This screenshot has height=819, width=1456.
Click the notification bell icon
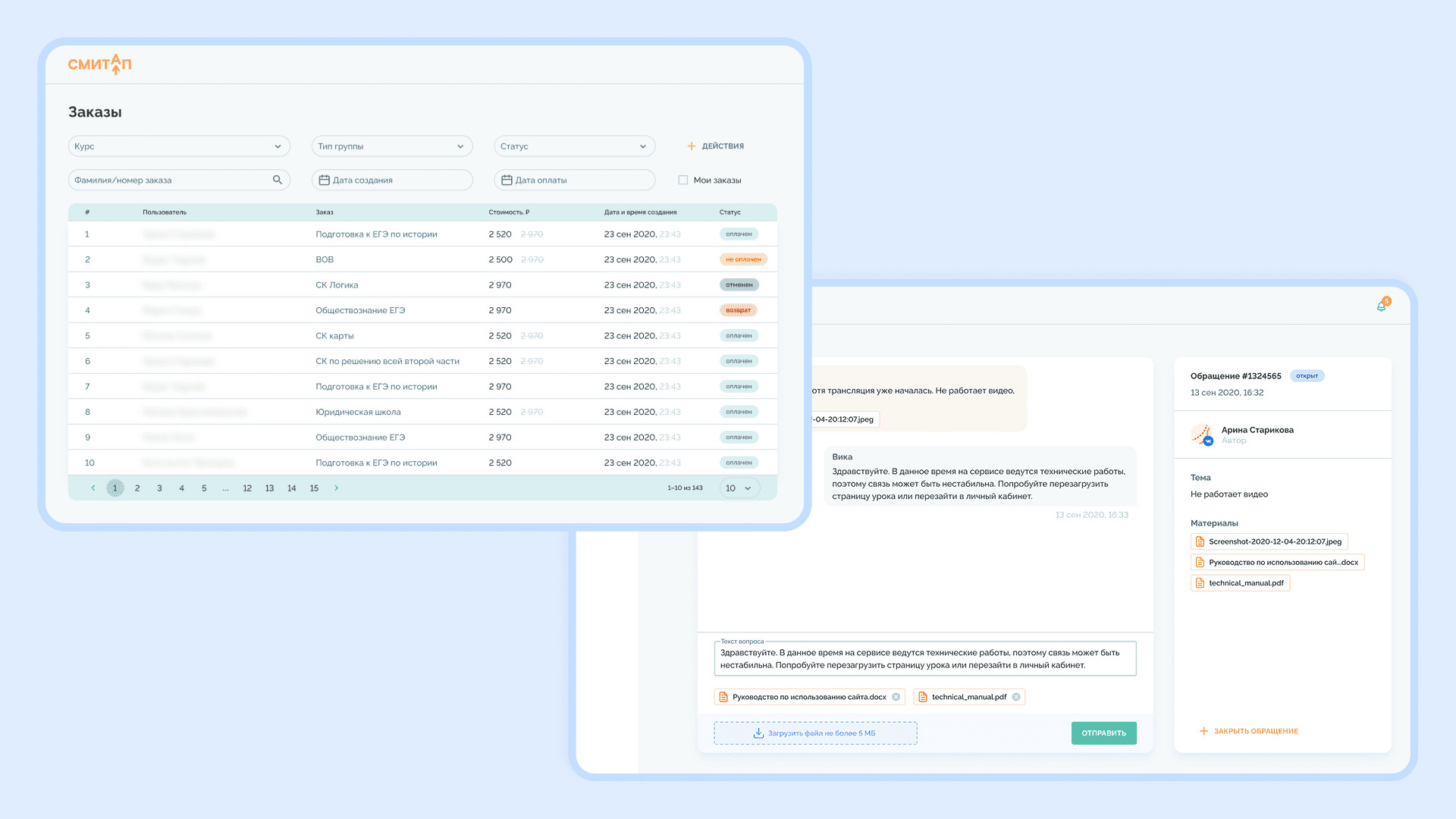coord(1381,306)
